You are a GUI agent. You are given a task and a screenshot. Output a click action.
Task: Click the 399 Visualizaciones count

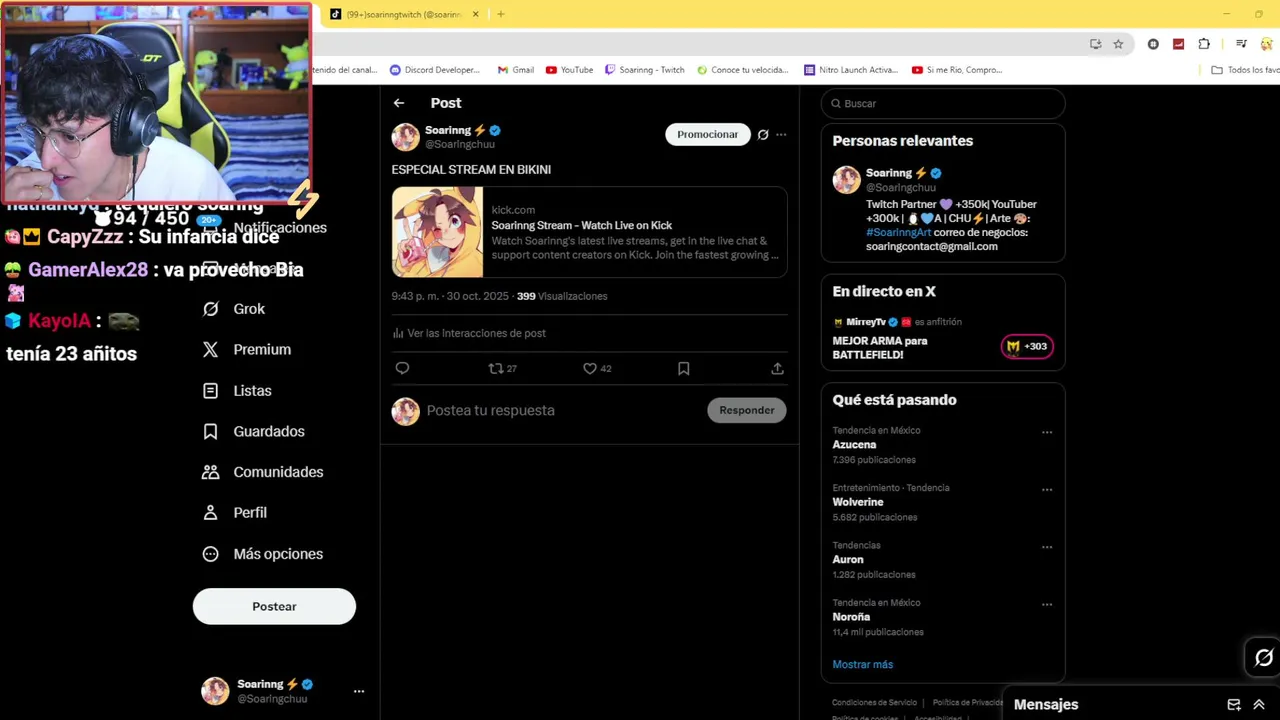pos(562,296)
